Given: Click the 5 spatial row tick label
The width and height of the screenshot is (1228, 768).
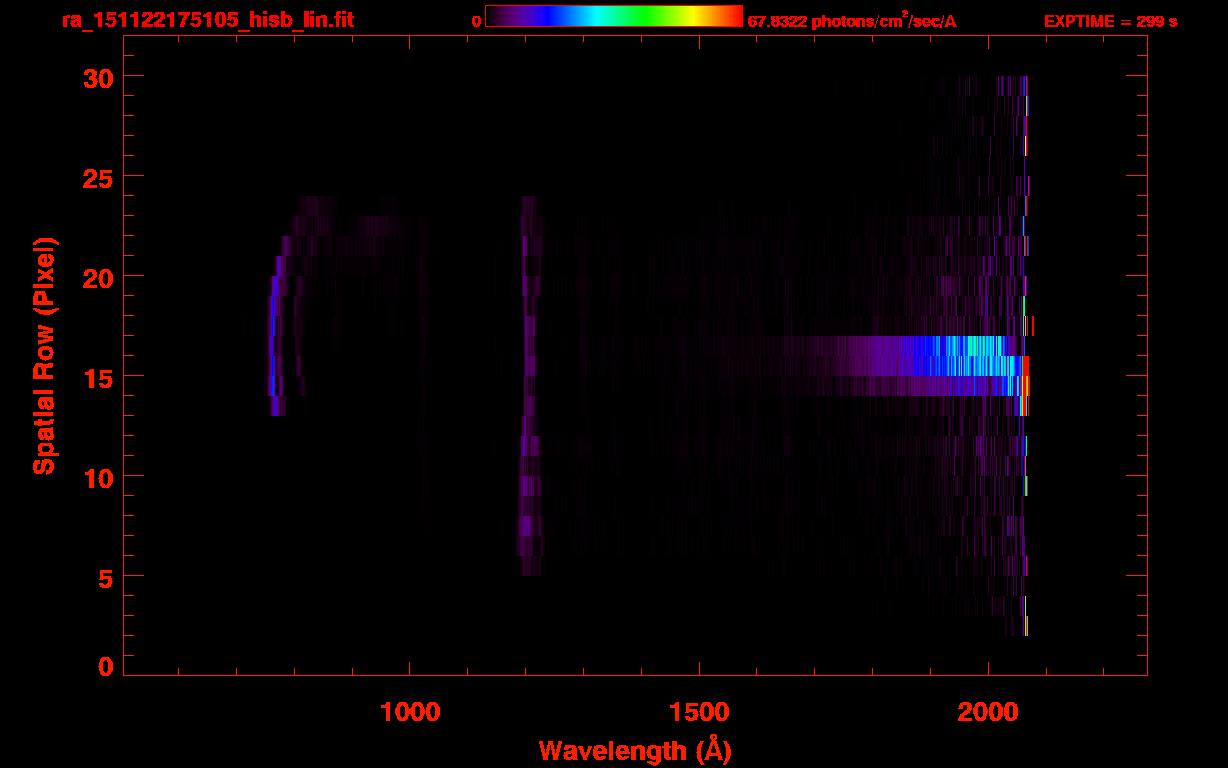Looking at the screenshot, I should coord(106,577).
